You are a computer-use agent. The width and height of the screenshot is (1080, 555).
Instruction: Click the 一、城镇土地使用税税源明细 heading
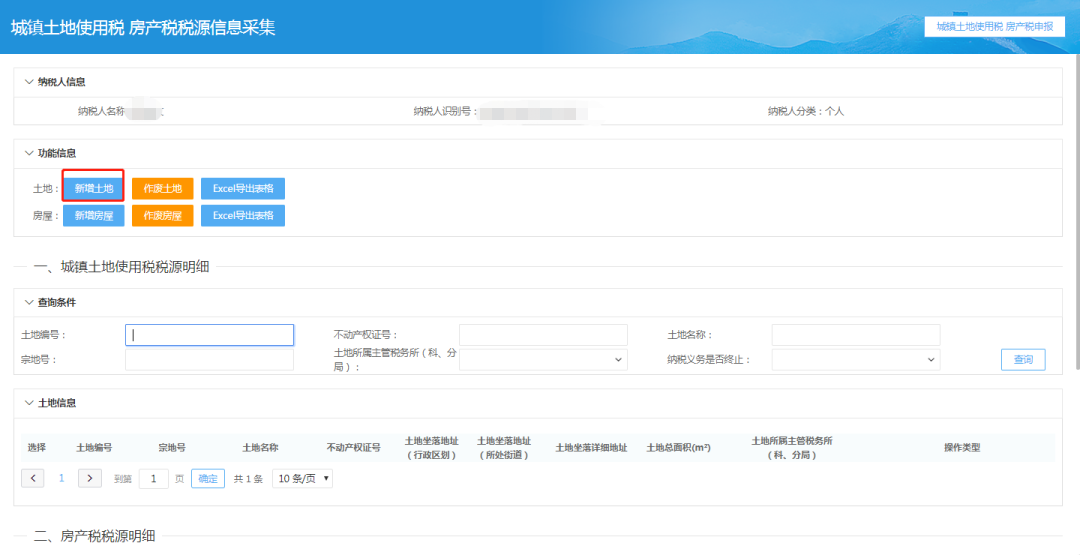121,267
